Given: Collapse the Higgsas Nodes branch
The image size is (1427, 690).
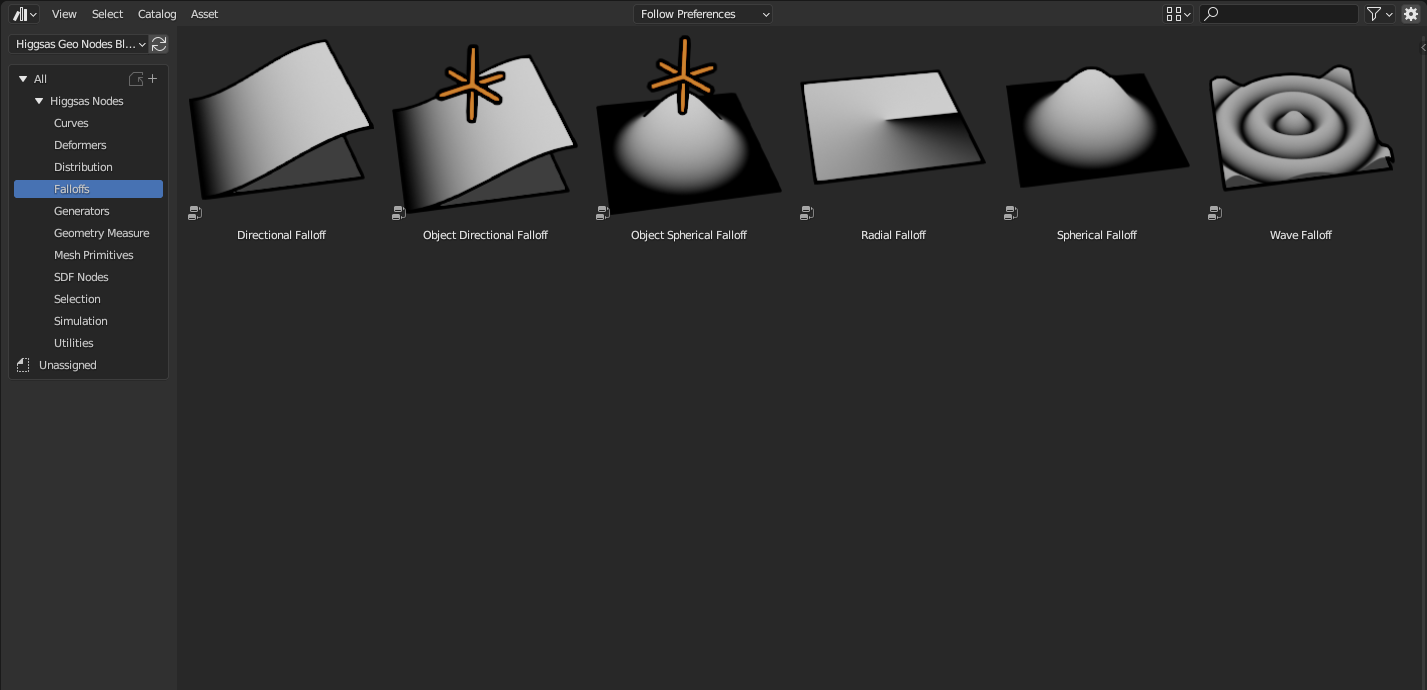Looking at the screenshot, I should click(39, 101).
